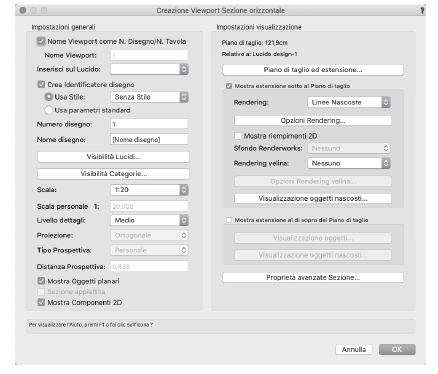The height and width of the screenshot is (374, 438).
Task: Click the Nome disegno input field
Action: (x=149, y=139)
